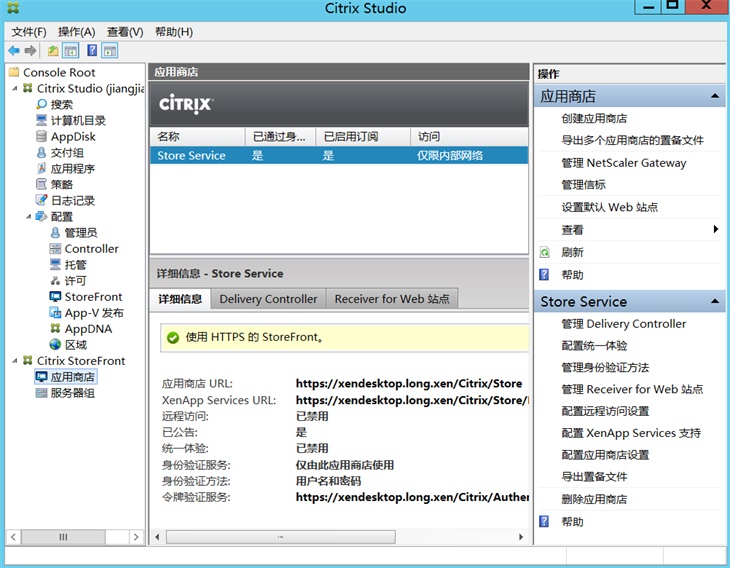Toggle the Show/Hide Action Pane toolbar icon
730x568 pixels.
pos(110,50)
